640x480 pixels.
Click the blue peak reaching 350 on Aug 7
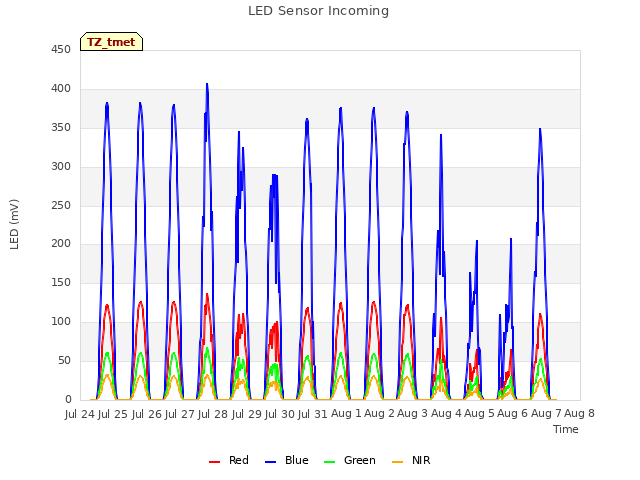pyautogui.click(x=540, y=129)
